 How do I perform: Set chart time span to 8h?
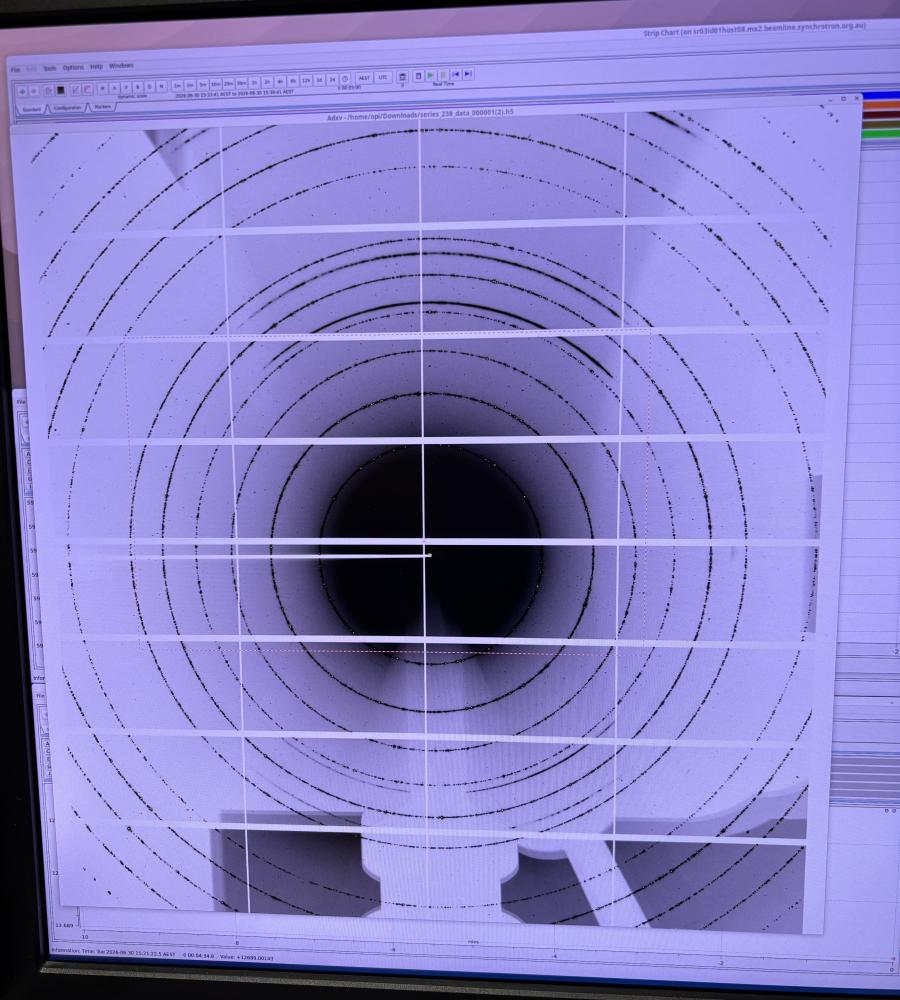tap(293, 81)
